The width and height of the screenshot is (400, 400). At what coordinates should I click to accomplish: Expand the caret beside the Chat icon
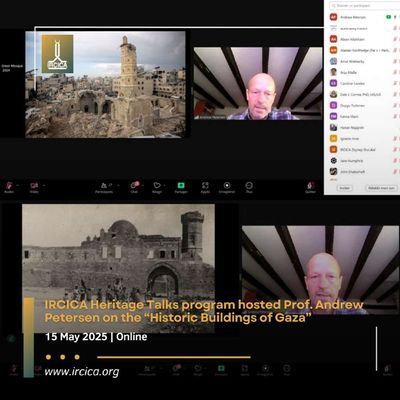tap(143, 185)
